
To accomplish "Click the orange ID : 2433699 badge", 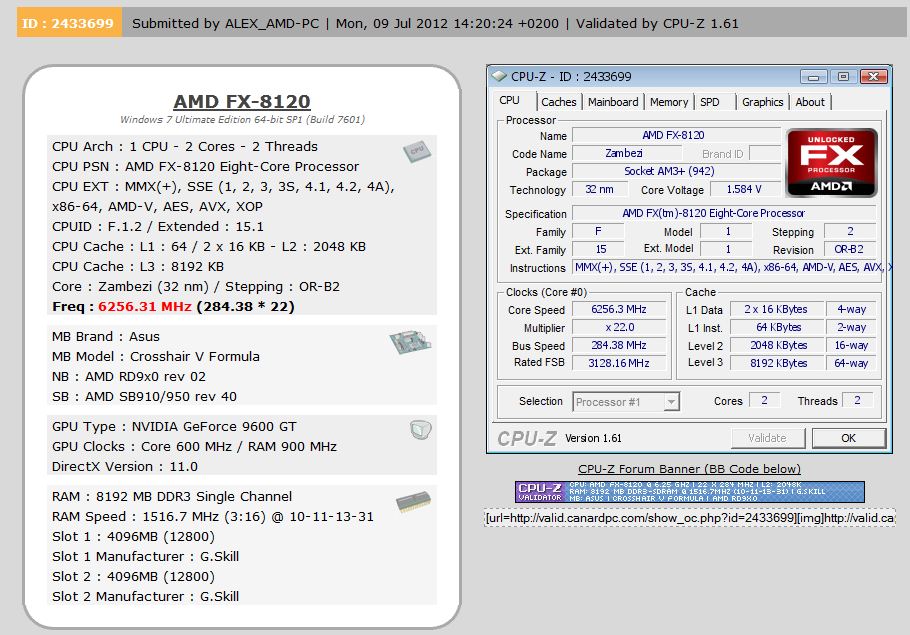I will pos(69,23).
